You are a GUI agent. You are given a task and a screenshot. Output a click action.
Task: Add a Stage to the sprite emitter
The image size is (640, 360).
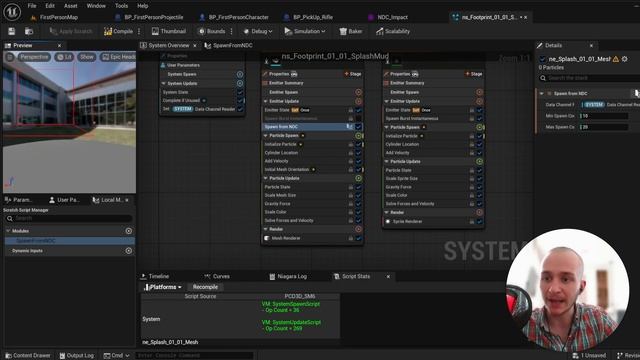(x=474, y=74)
